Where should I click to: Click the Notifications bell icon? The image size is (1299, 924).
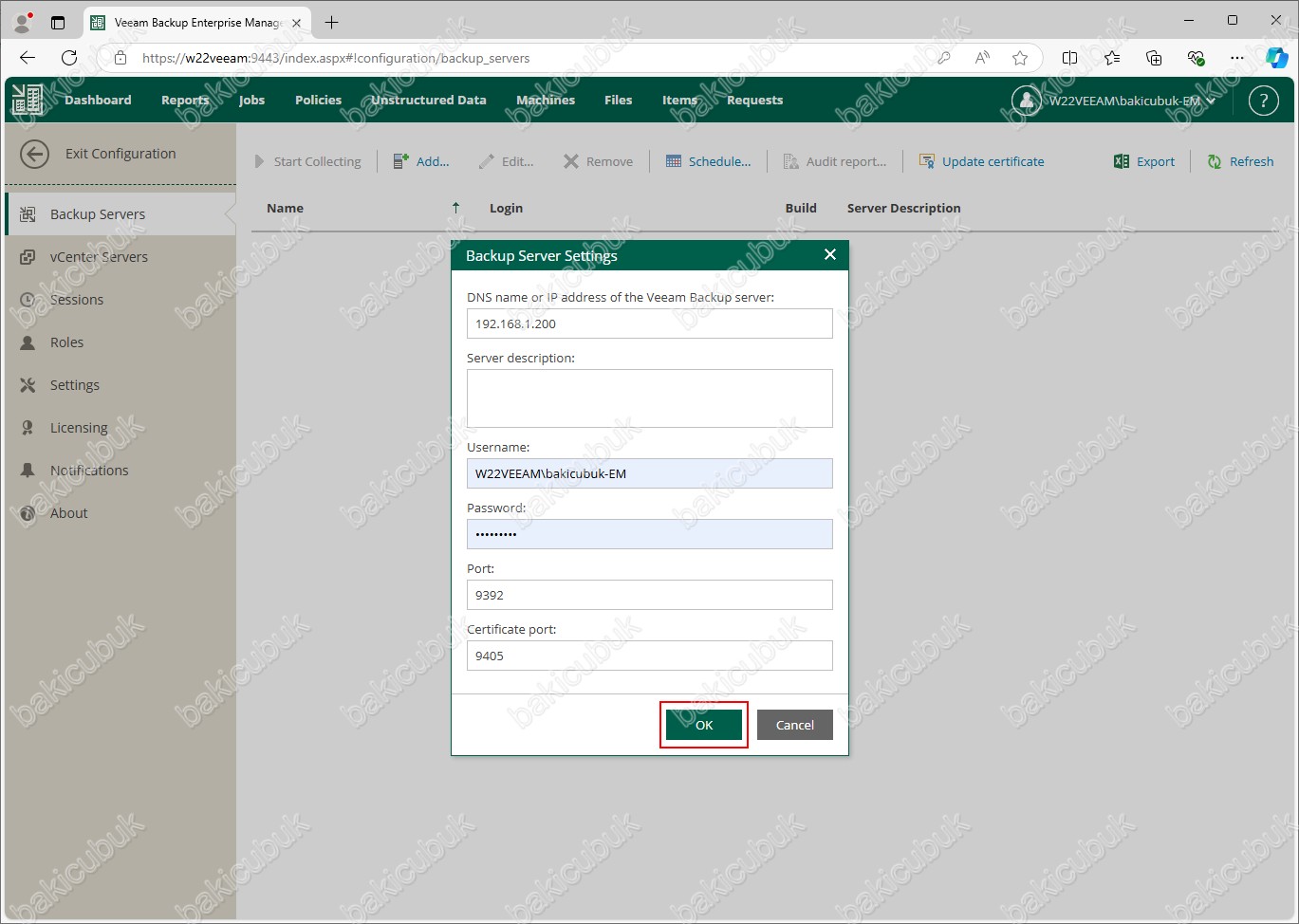(28, 471)
